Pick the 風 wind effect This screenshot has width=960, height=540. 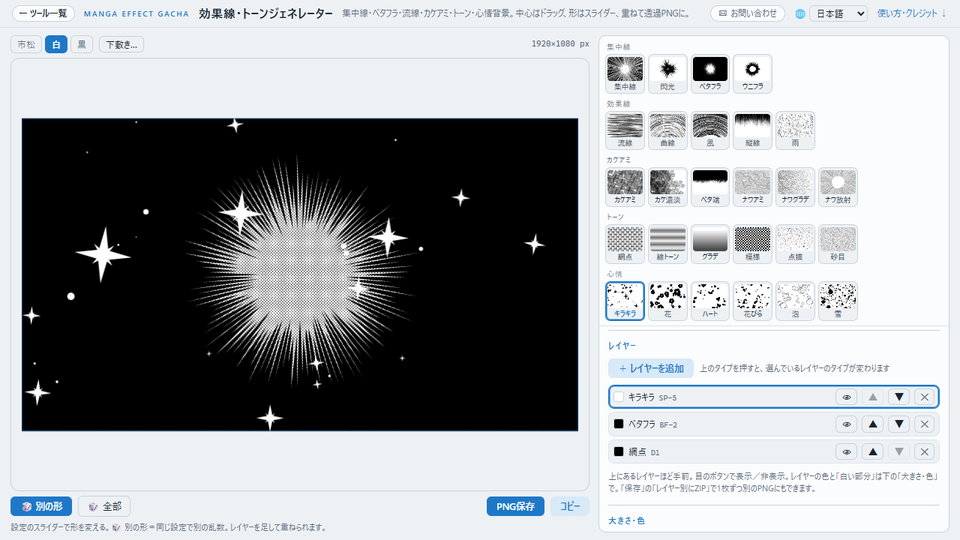(710, 130)
